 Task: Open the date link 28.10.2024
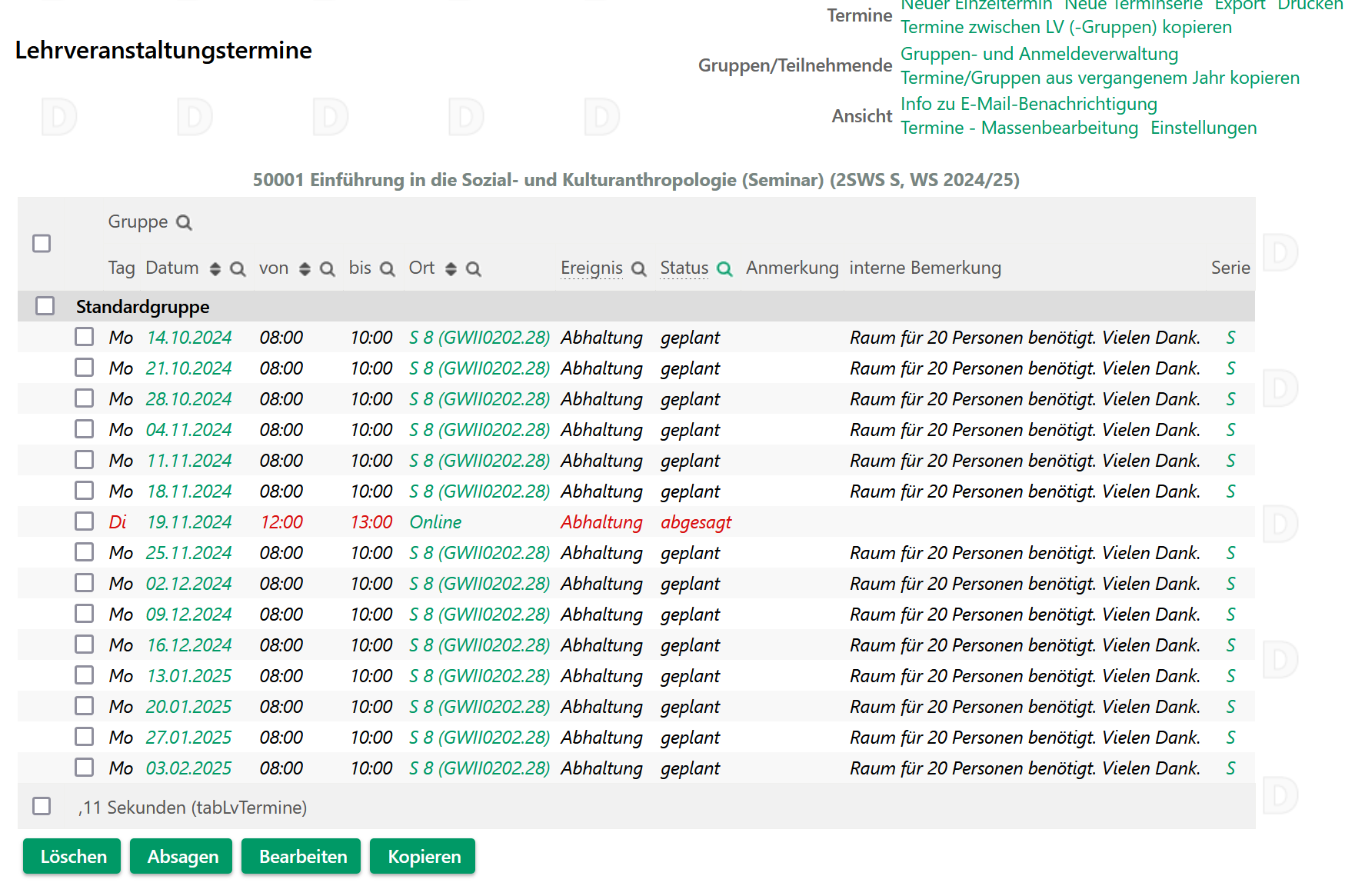click(189, 399)
